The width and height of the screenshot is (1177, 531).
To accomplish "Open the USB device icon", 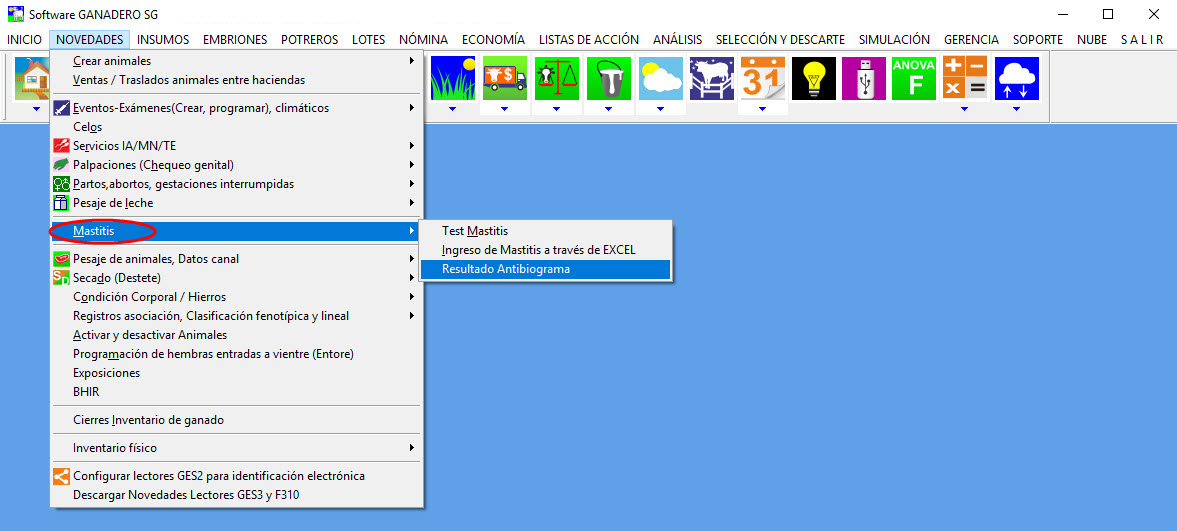I will 863,78.
